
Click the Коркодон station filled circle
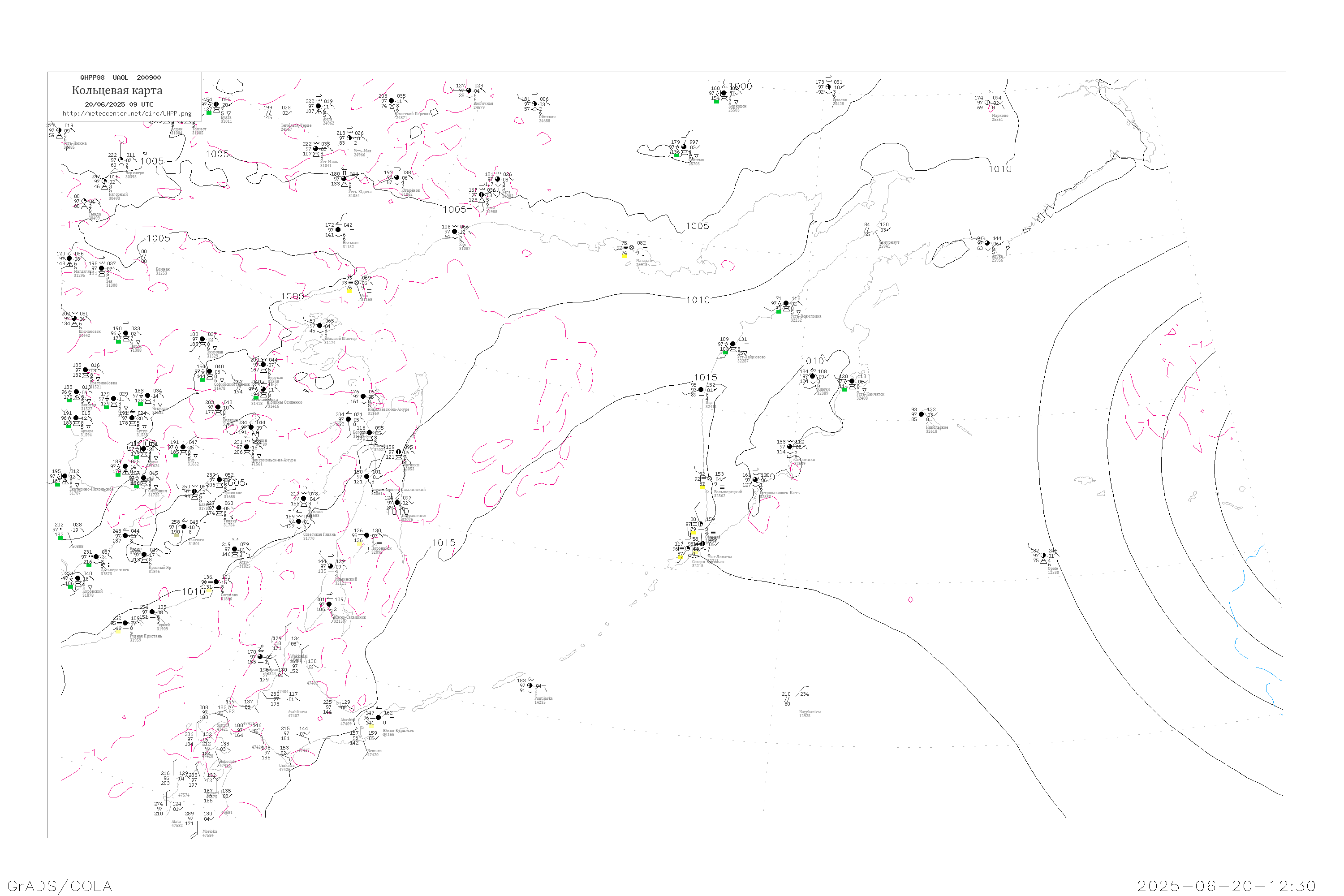click(x=724, y=93)
